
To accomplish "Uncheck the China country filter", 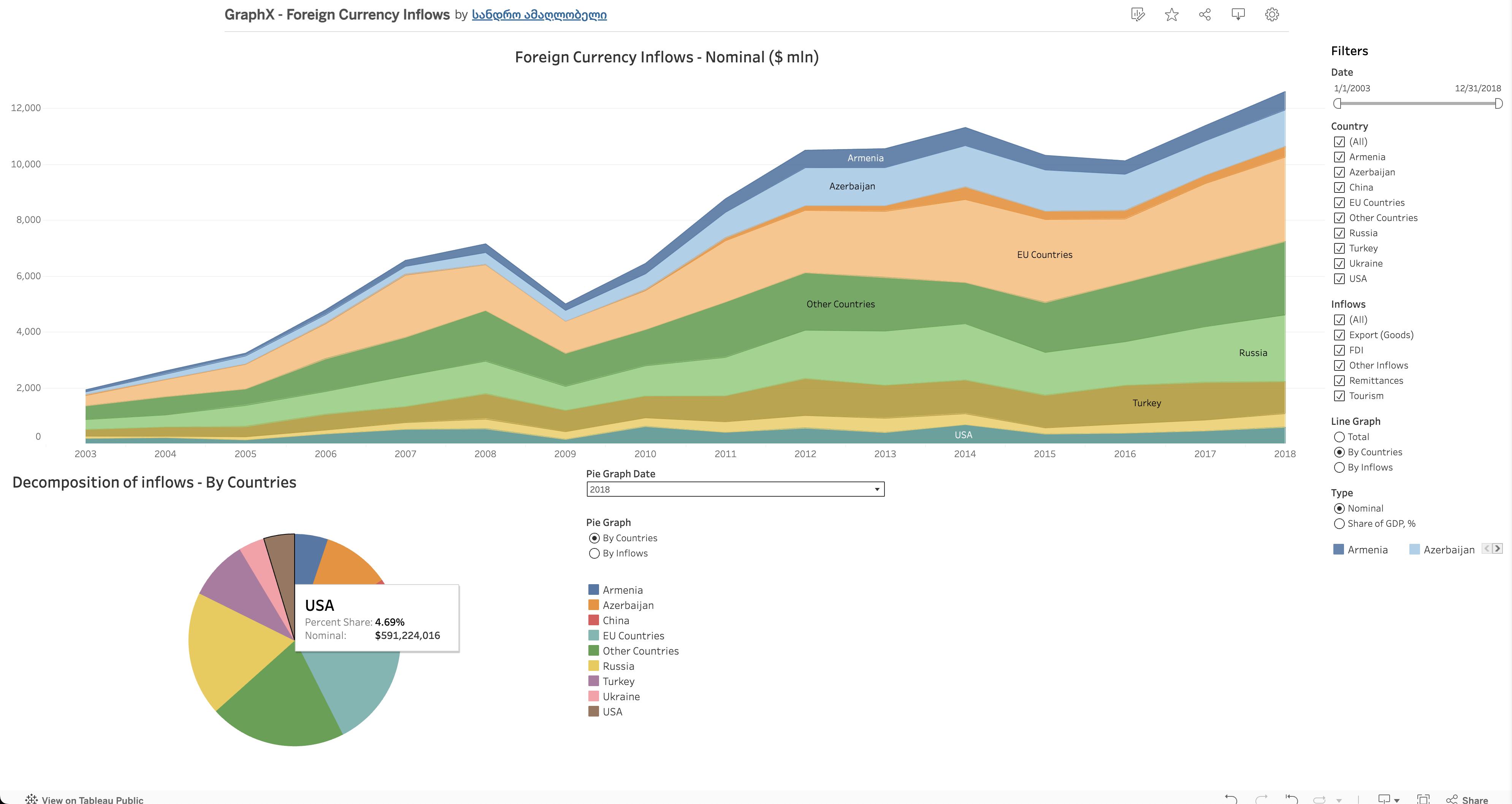I will point(1340,187).
